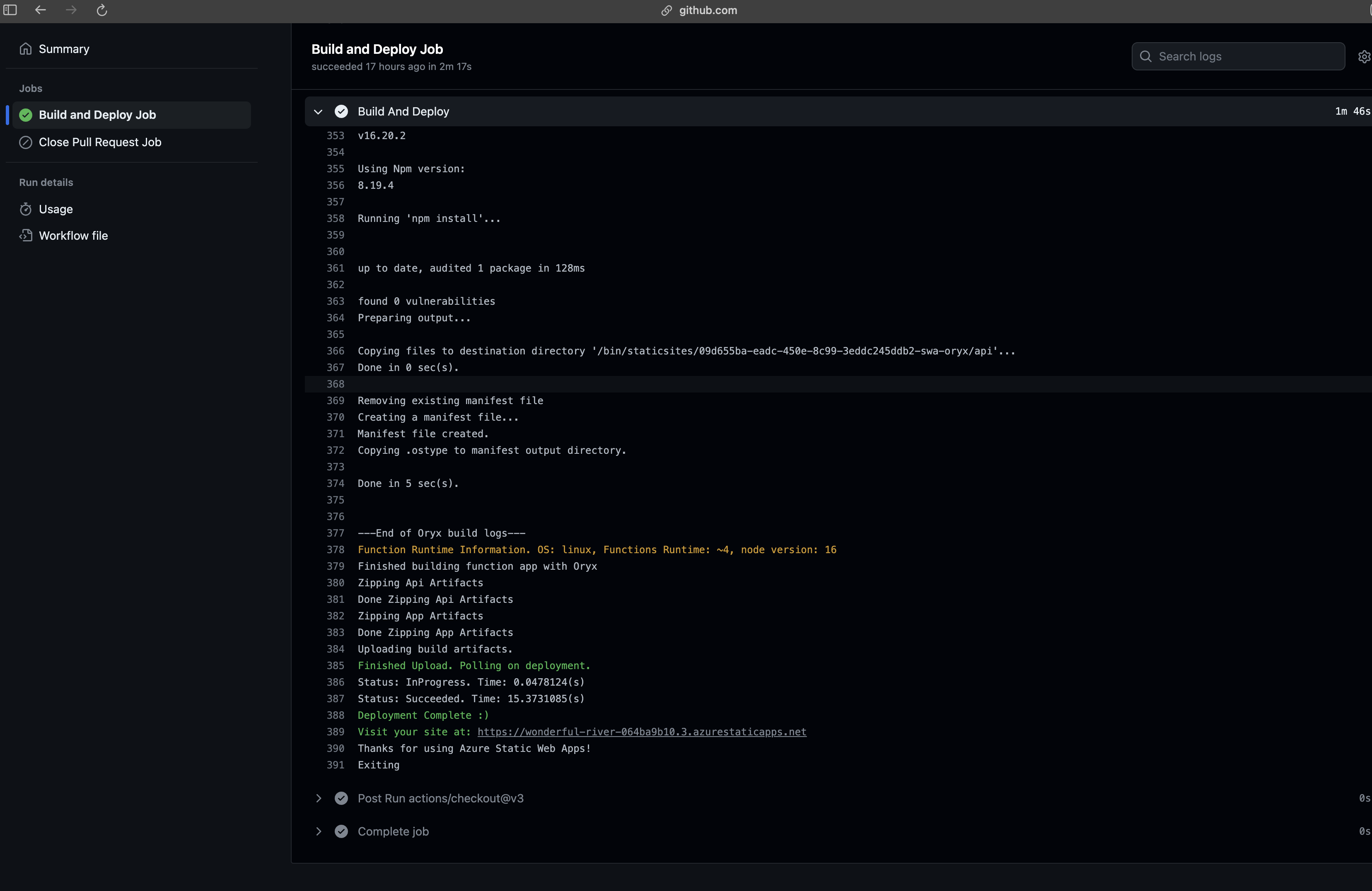
Task: Select Close Pull Request Job
Action: coord(100,142)
